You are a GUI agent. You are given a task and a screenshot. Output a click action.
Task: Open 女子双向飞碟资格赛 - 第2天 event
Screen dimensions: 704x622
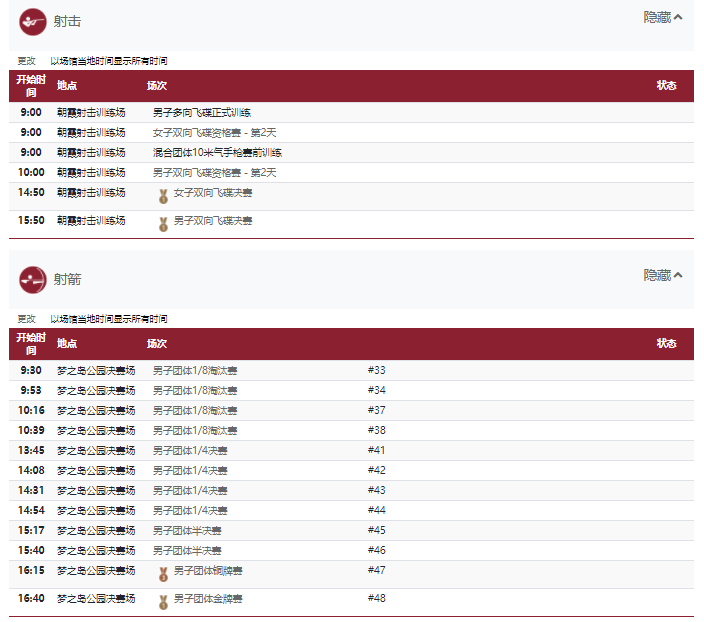pyautogui.click(x=214, y=133)
